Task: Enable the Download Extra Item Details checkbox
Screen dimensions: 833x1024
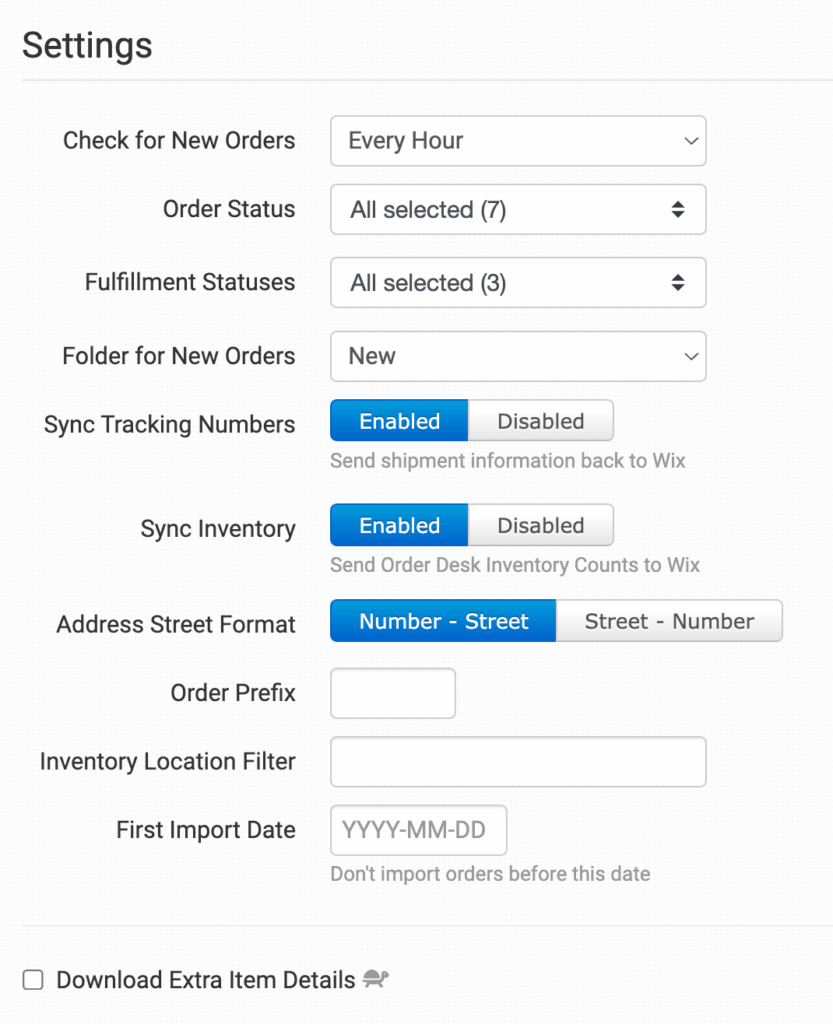Action: (x=33, y=980)
